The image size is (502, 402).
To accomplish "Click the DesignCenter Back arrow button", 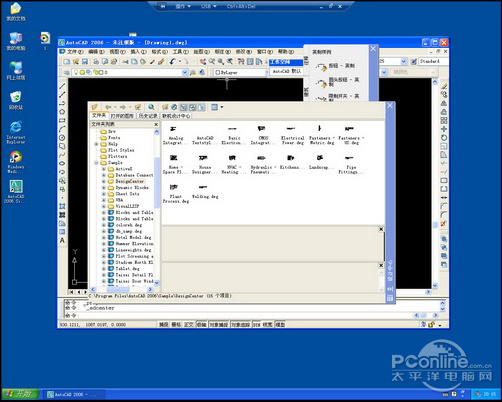I will coord(108,107).
